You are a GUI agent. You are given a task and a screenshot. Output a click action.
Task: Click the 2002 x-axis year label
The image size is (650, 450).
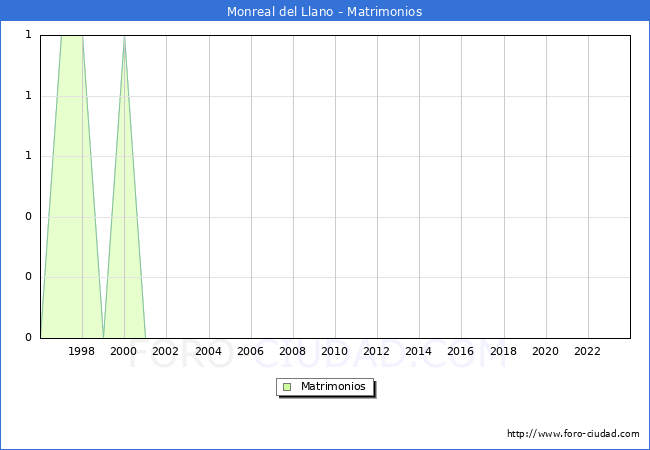click(166, 352)
